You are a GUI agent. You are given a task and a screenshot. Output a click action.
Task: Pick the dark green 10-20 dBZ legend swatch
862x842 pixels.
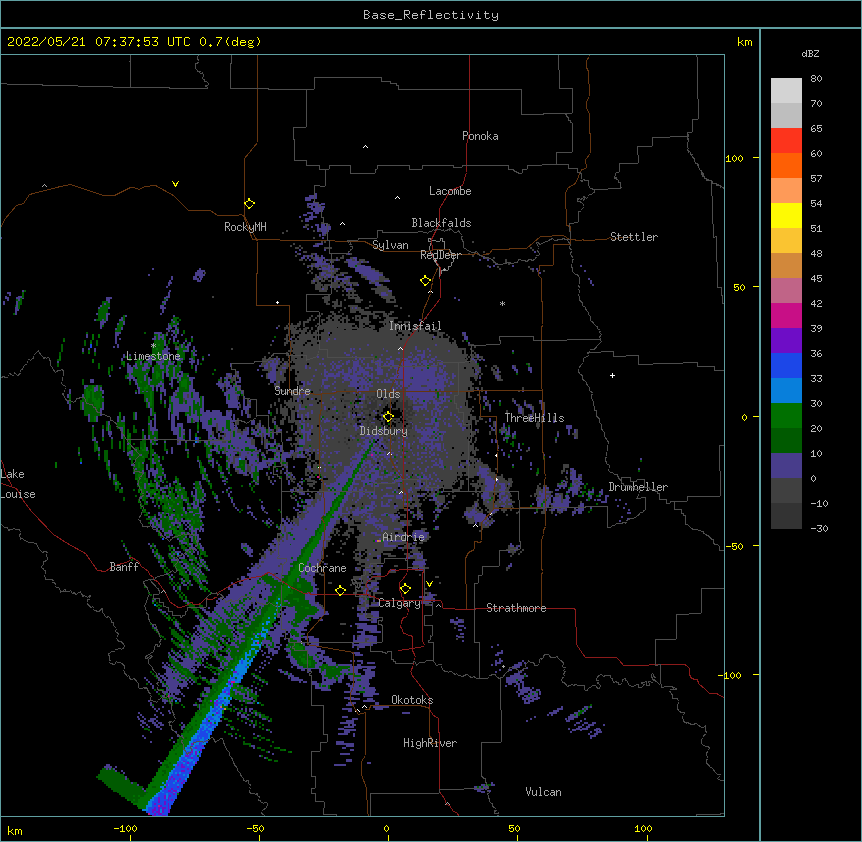(x=786, y=441)
